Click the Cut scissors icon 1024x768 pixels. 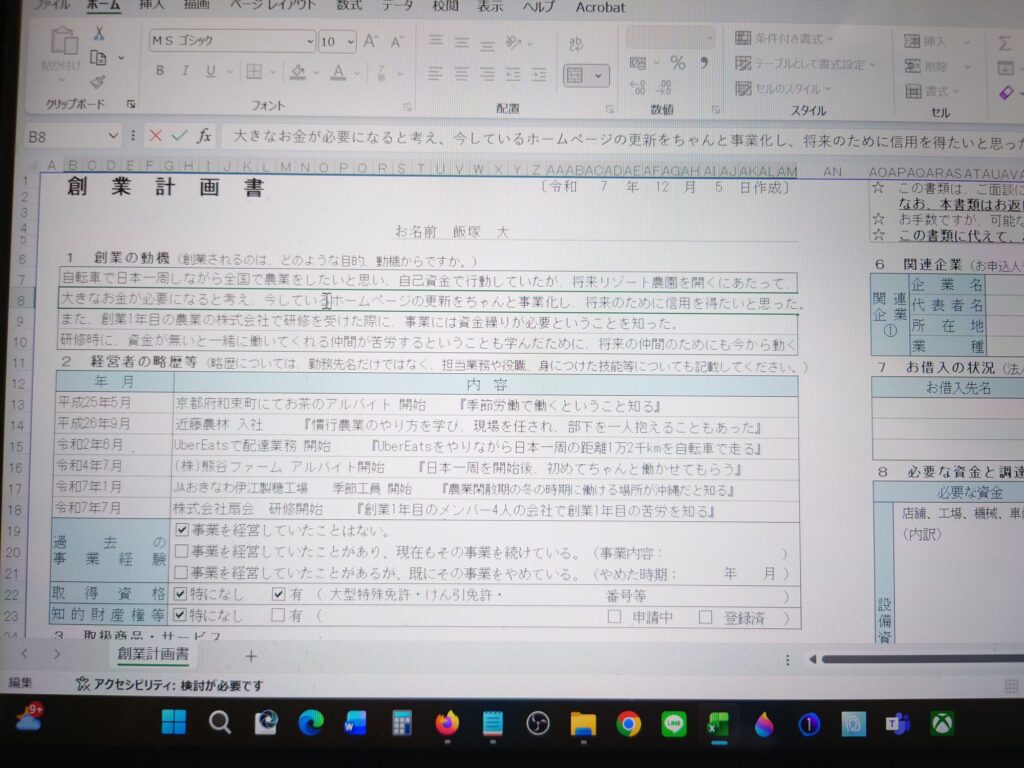99,33
